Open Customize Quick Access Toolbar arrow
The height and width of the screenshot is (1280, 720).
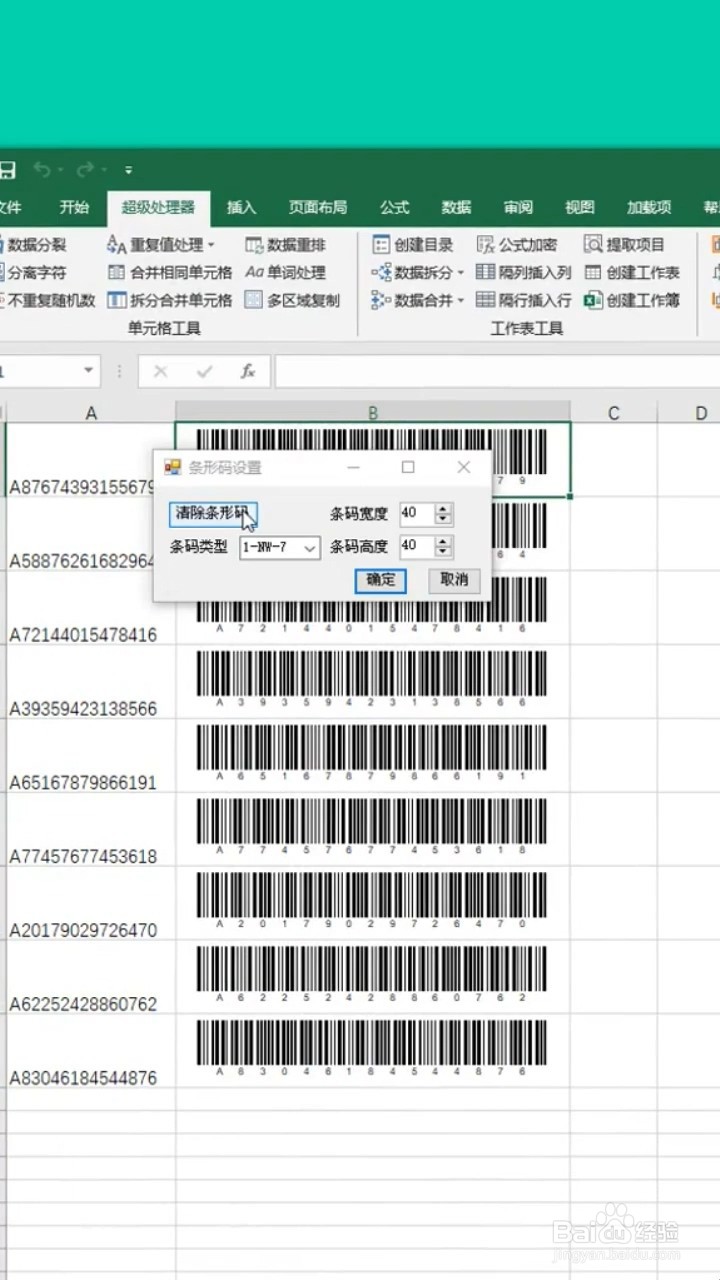pos(128,170)
